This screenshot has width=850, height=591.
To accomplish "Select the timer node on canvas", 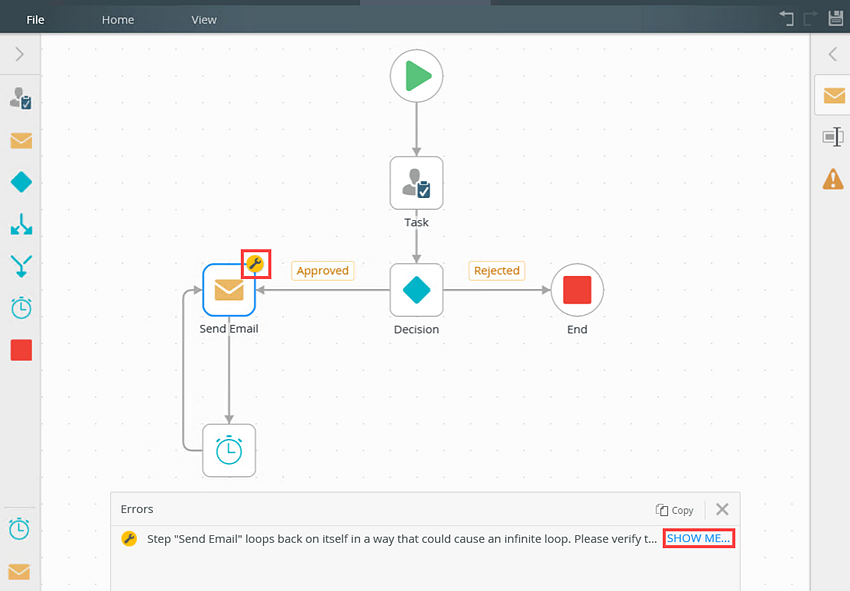I will tap(229, 451).
